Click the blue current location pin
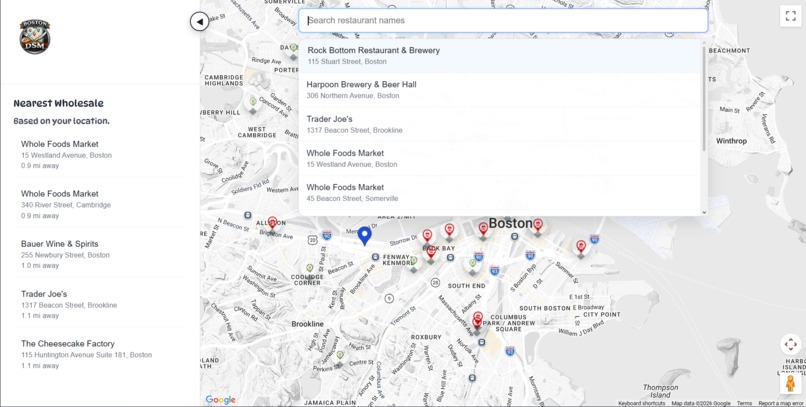 364,236
